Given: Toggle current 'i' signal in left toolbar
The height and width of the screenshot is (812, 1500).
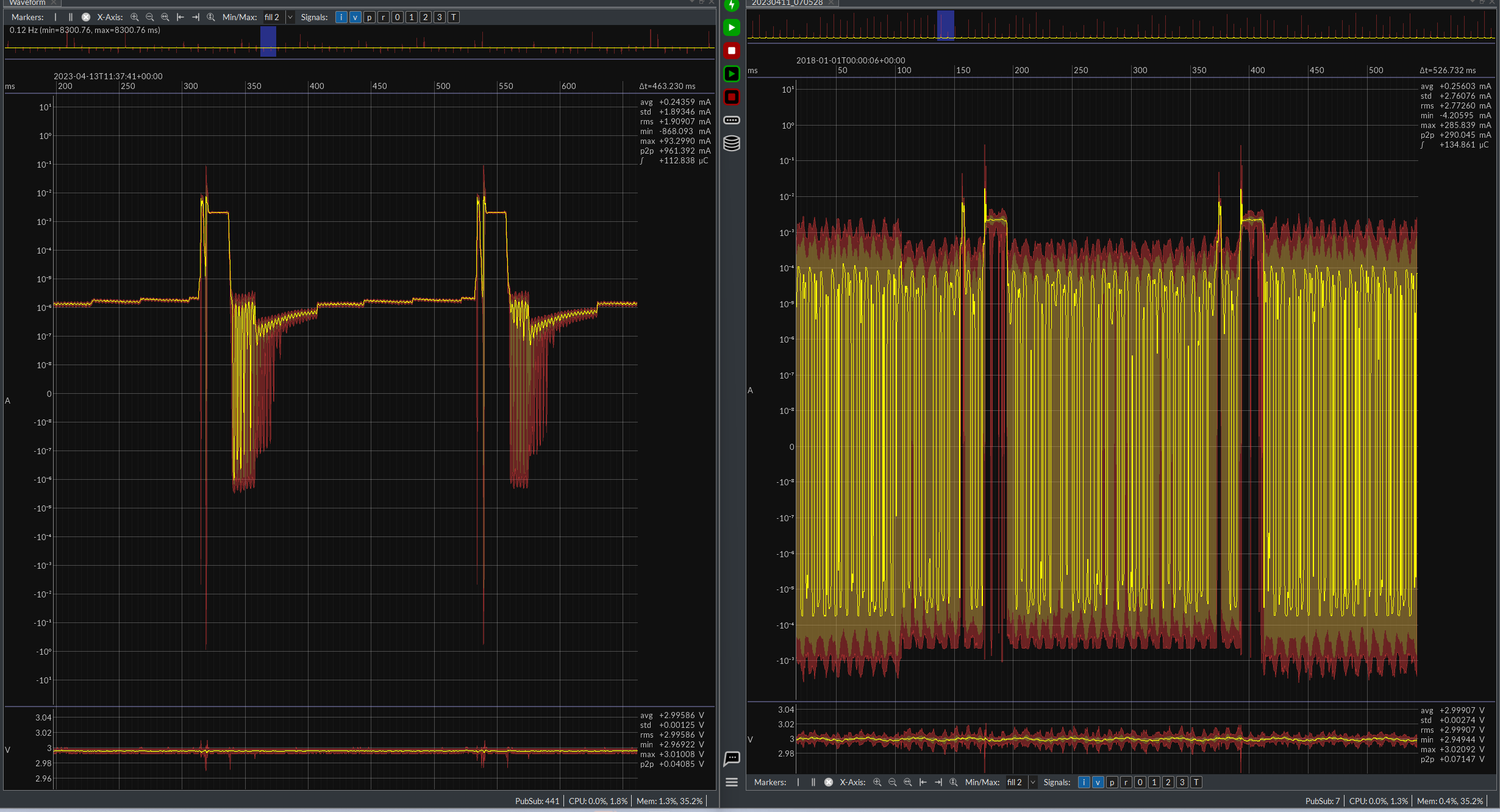Looking at the screenshot, I should pyautogui.click(x=341, y=17).
